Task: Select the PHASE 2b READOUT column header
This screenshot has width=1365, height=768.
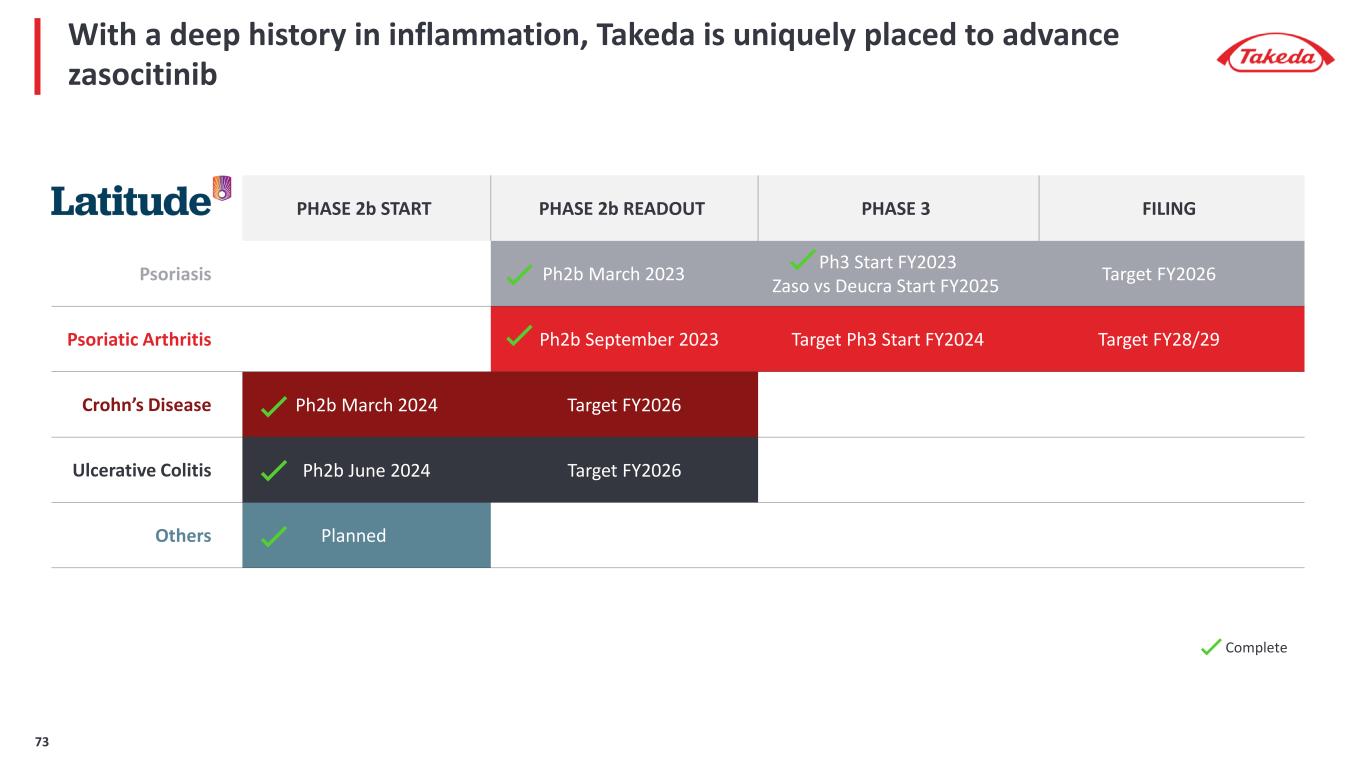Action: coord(622,209)
